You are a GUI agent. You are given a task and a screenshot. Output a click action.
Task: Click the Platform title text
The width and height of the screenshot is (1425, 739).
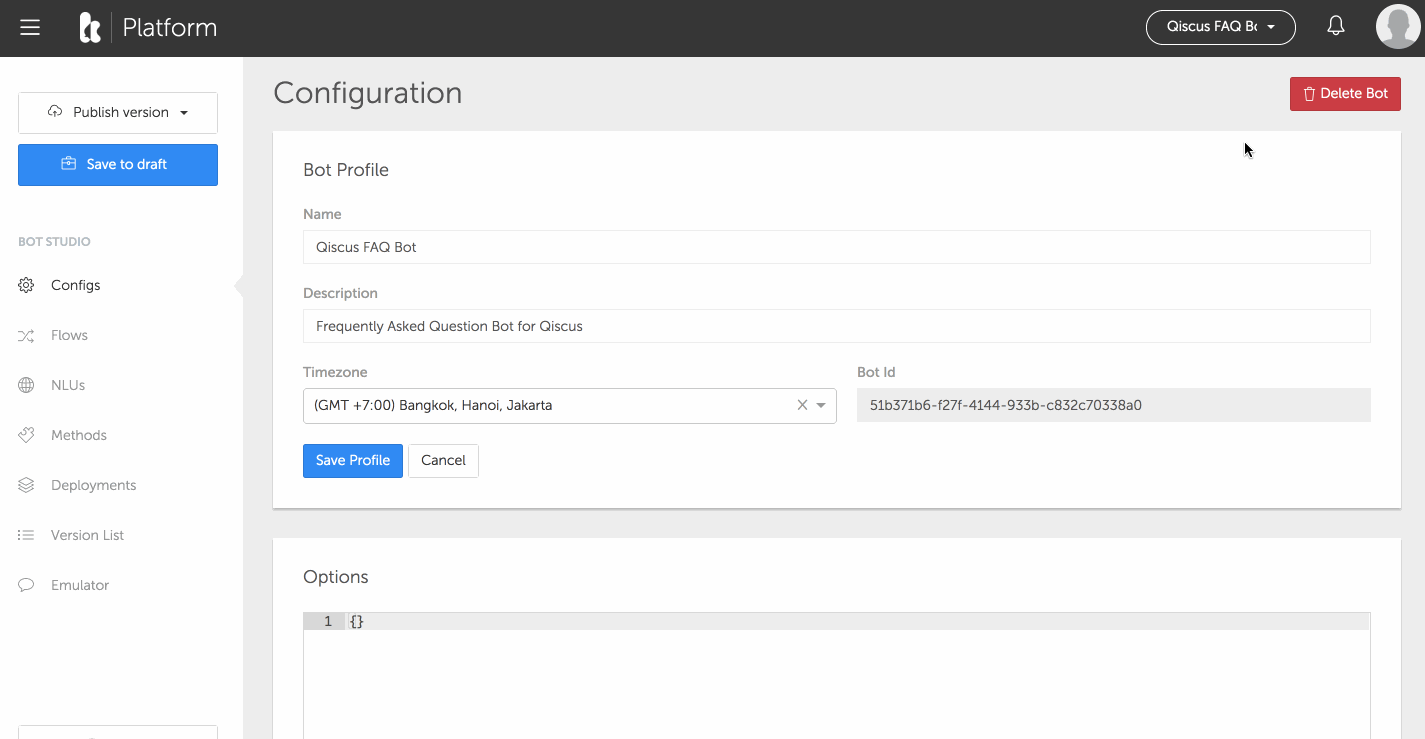[x=170, y=28]
